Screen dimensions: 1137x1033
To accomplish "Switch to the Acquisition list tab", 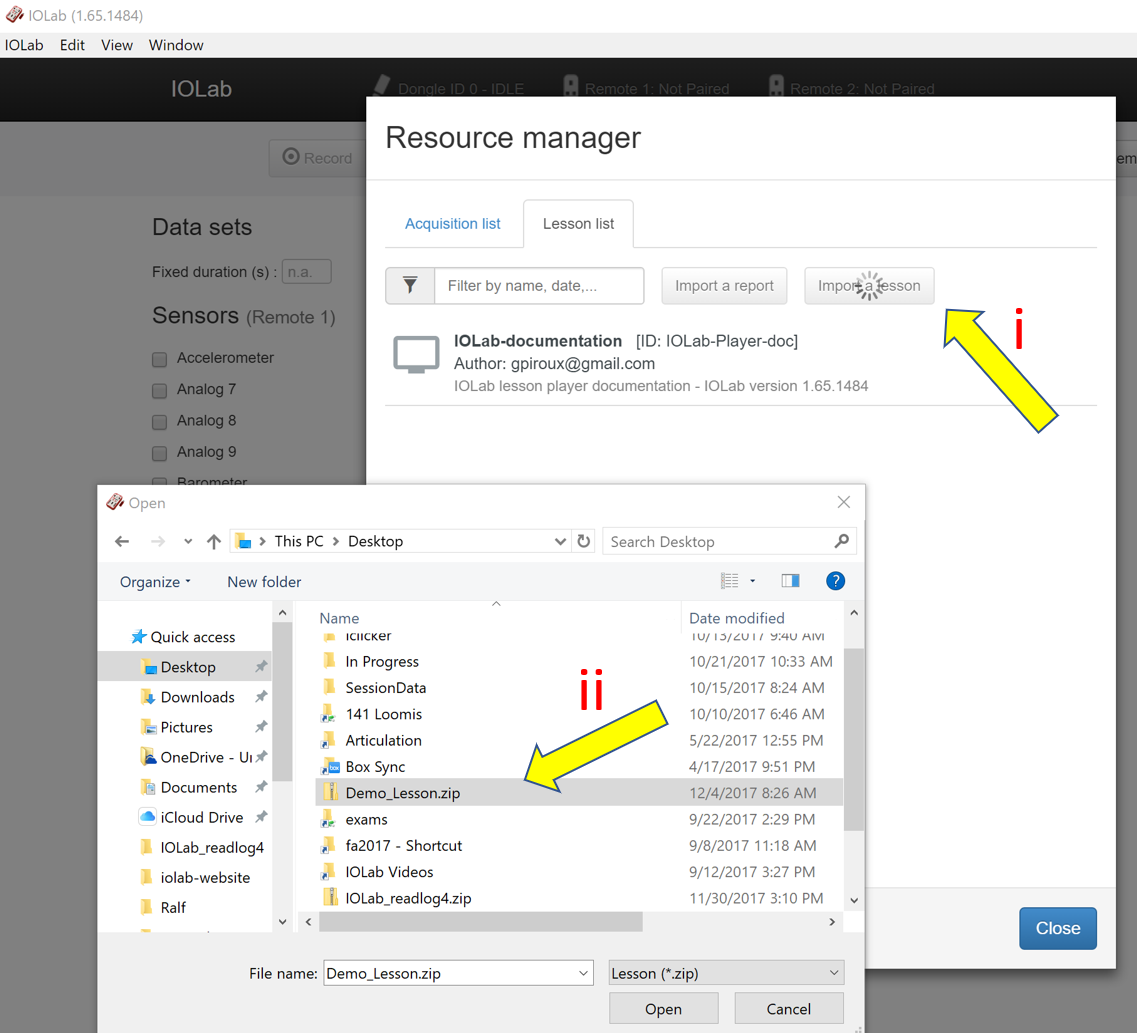I will pyautogui.click(x=452, y=224).
